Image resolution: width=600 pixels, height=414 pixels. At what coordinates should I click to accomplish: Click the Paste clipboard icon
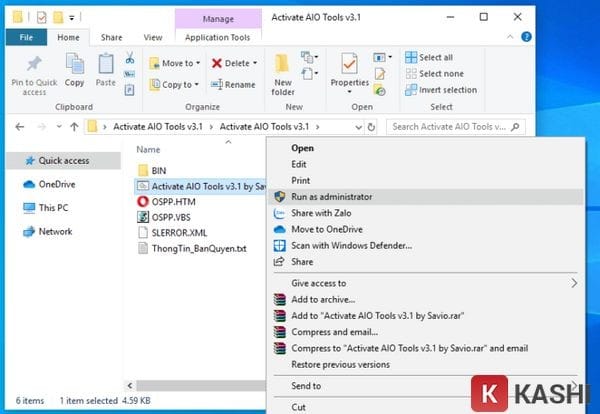tap(106, 64)
